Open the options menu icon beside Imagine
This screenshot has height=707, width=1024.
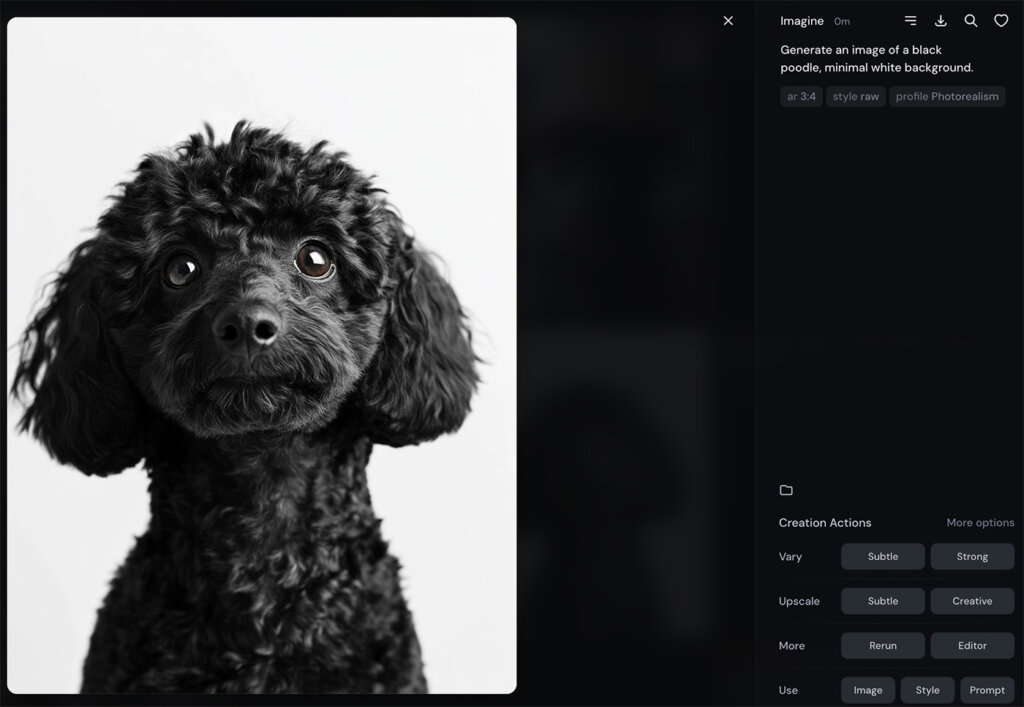[x=910, y=21]
